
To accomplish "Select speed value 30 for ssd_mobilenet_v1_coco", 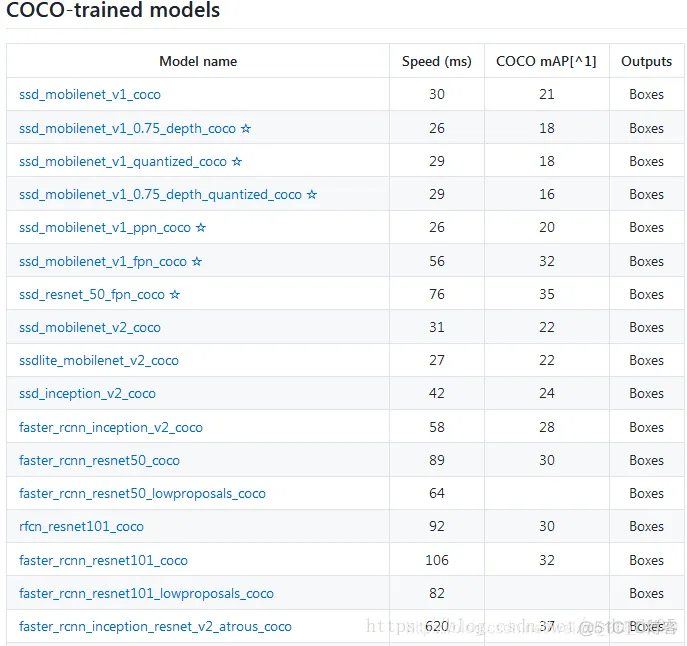I will [437, 94].
